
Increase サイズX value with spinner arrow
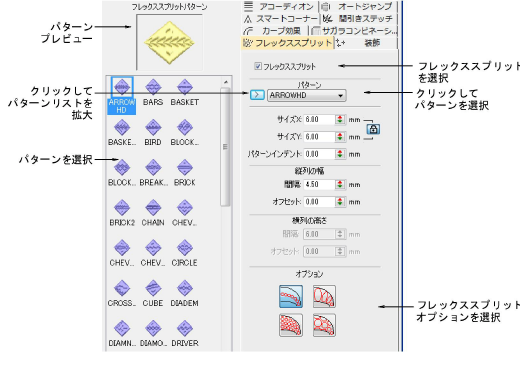340,117
